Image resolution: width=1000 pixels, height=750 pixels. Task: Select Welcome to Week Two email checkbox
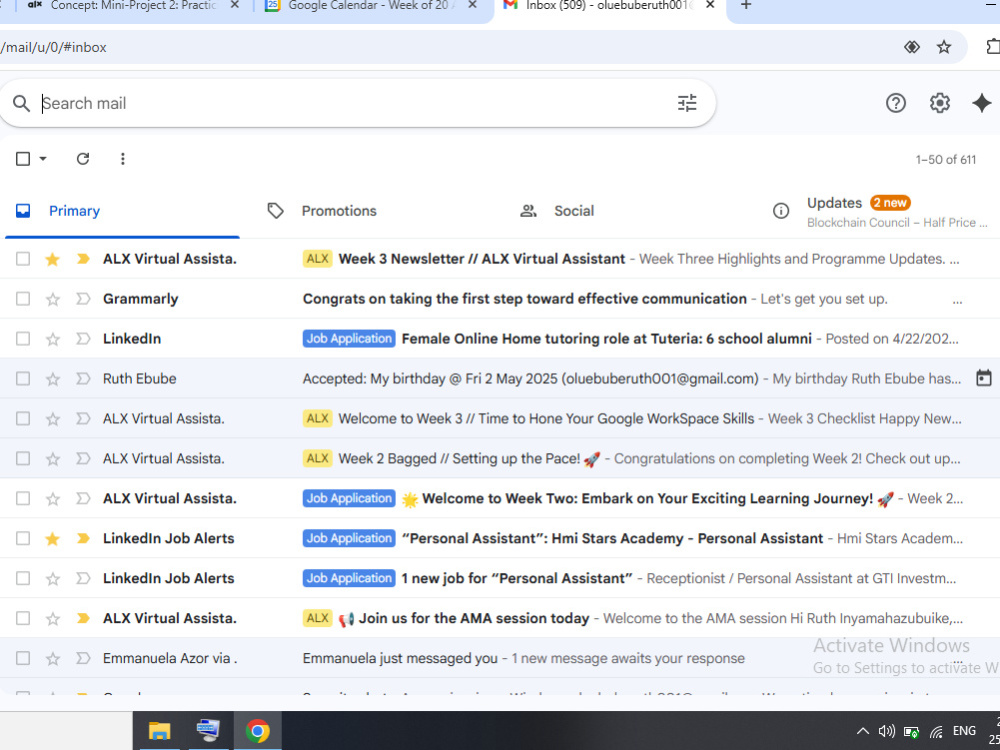coord(23,498)
